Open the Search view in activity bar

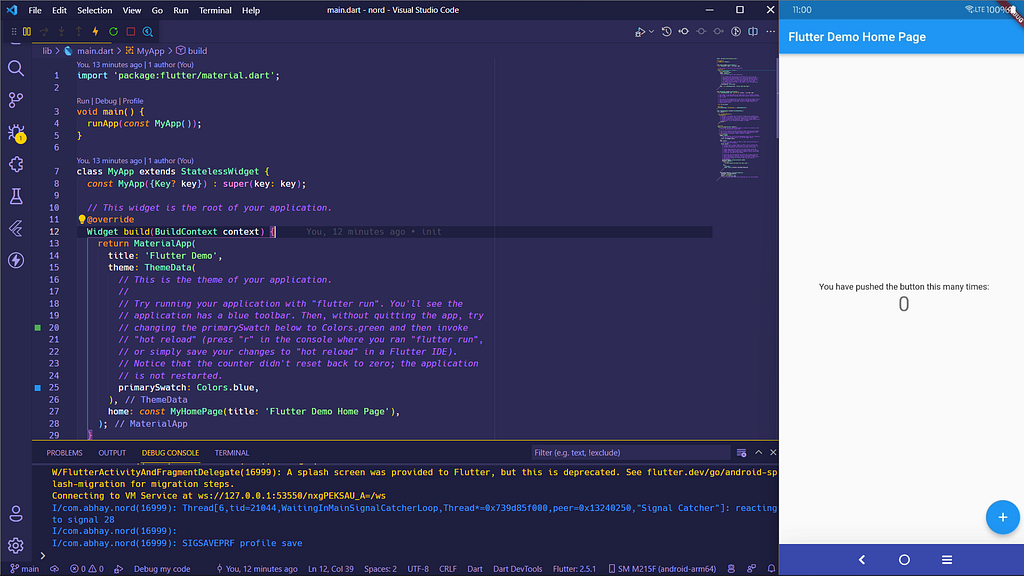pyautogui.click(x=16, y=68)
